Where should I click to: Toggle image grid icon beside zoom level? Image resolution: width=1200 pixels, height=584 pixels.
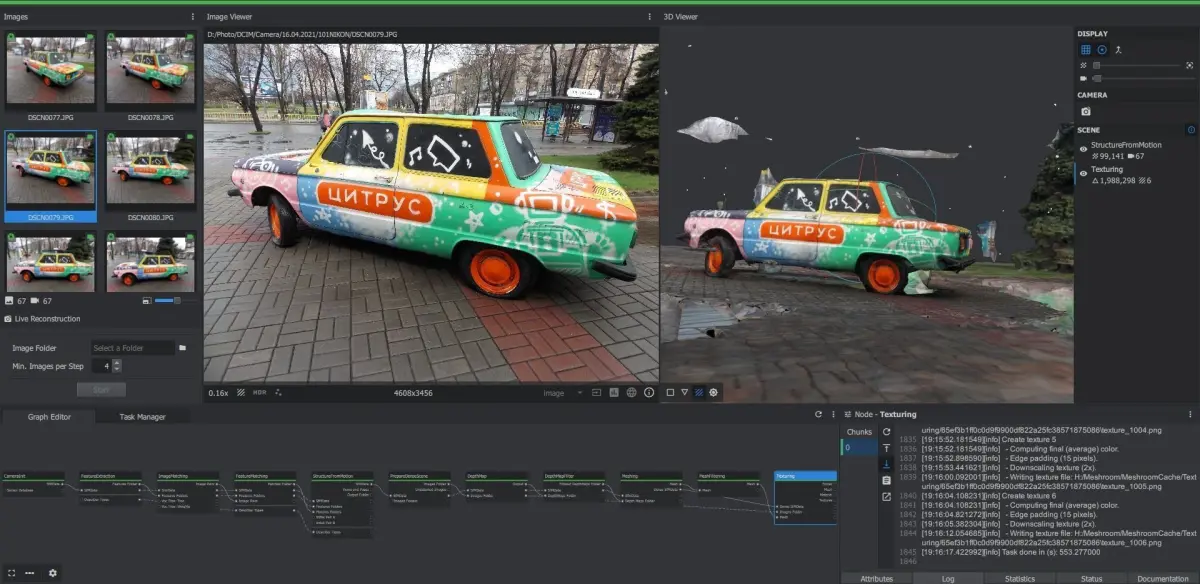(241, 393)
